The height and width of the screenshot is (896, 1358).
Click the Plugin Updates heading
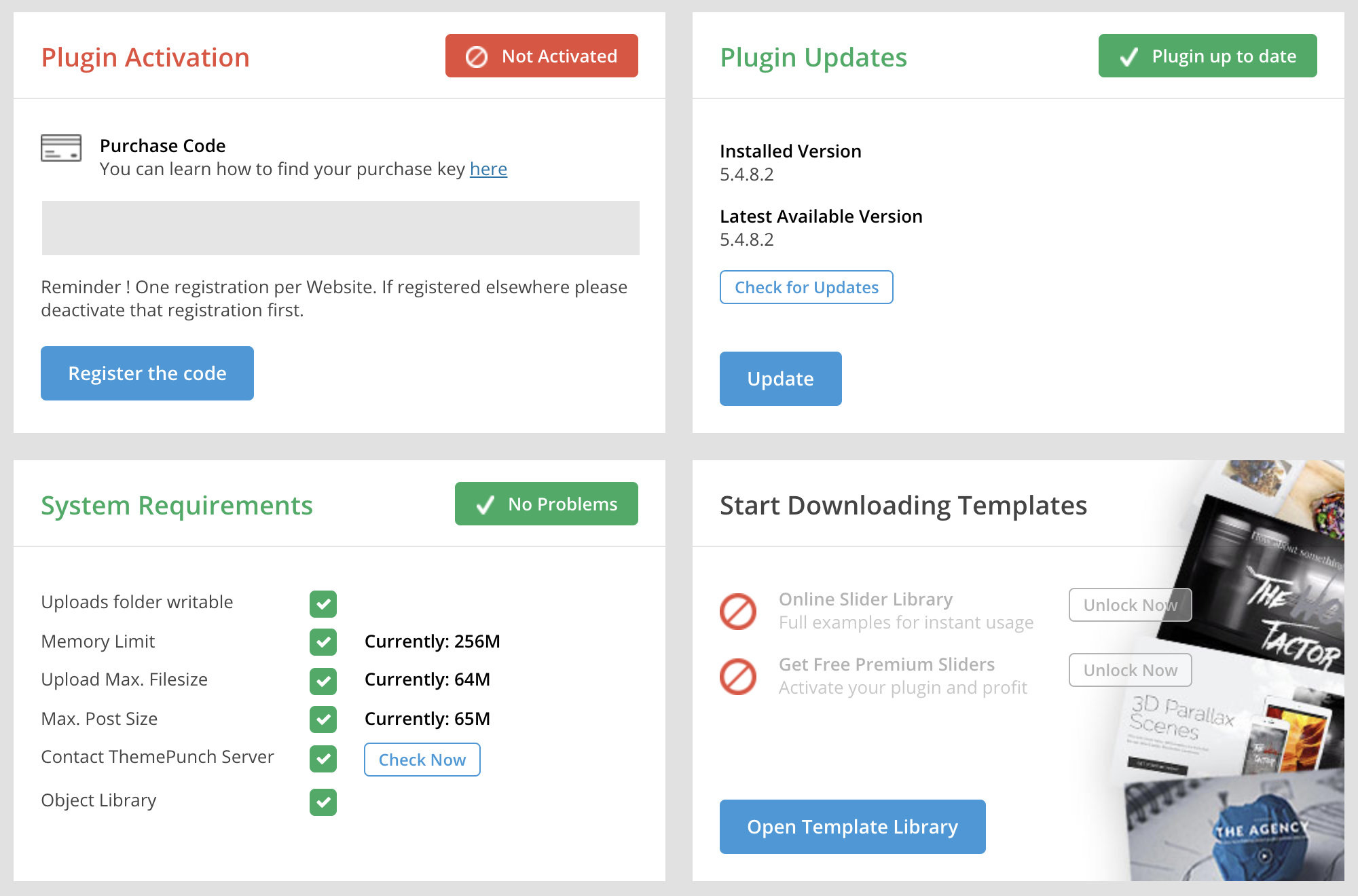click(813, 57)
